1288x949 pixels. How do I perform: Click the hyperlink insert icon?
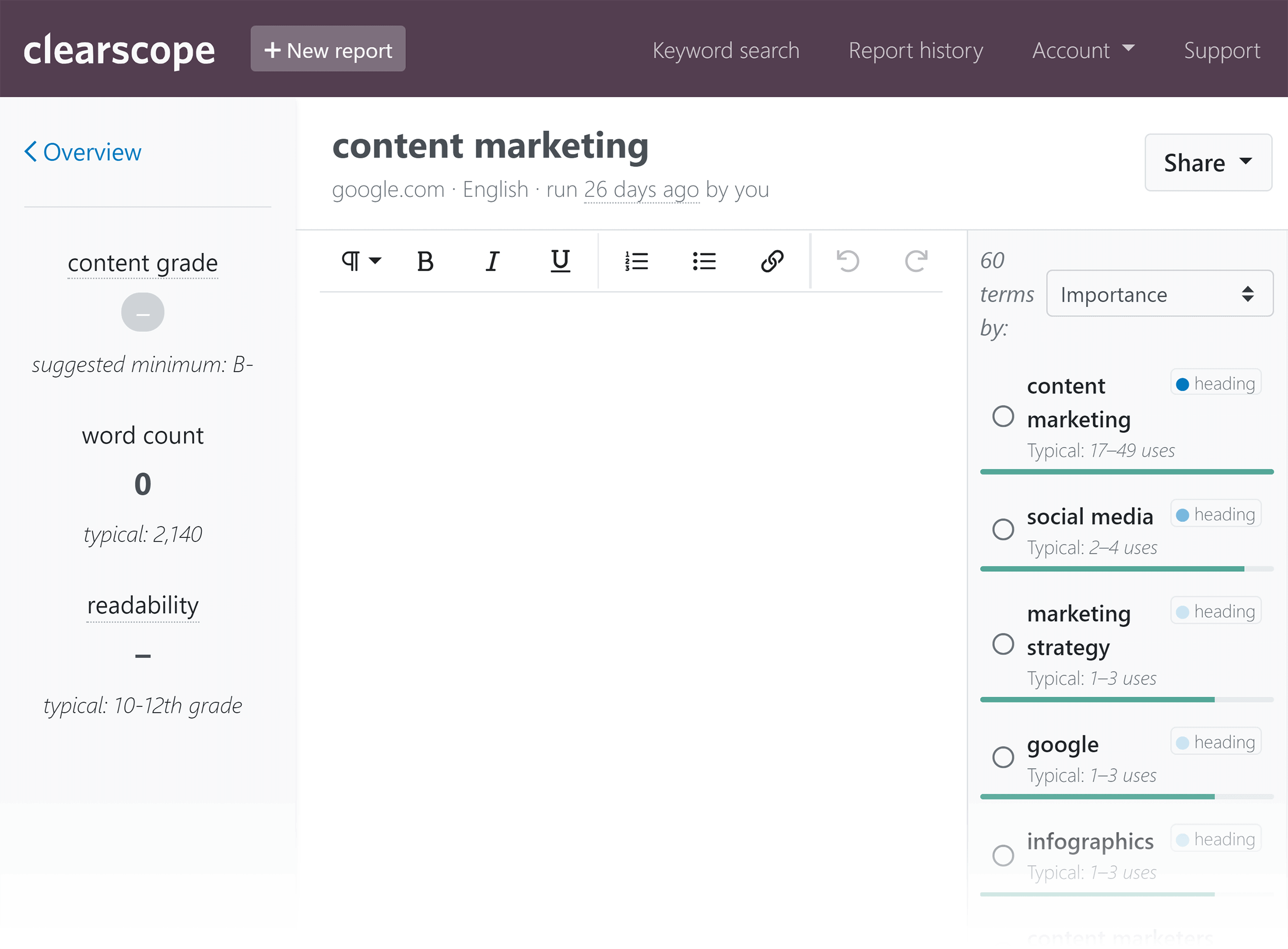click(x=772, y=262)
